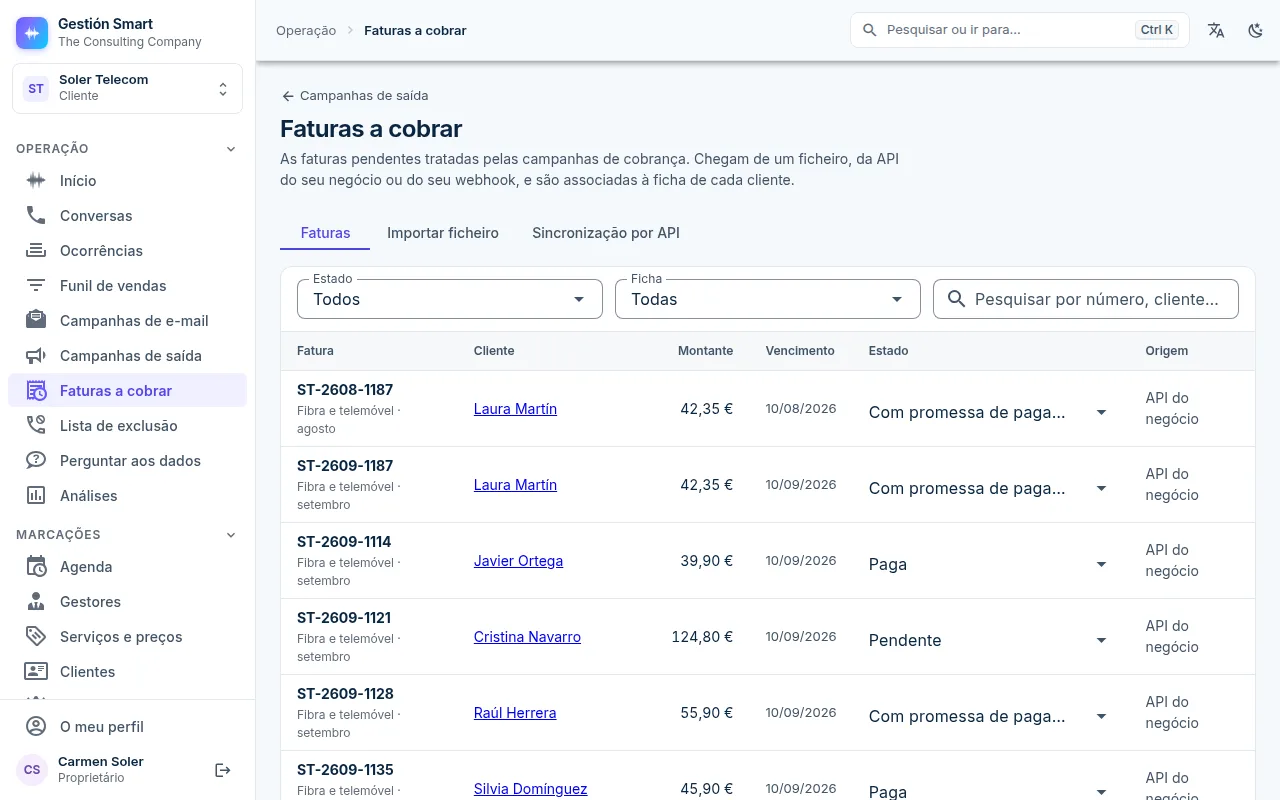Open Agenda in Marcações
This screenshot has height=800, width=1280.
[x=127, y=567]
